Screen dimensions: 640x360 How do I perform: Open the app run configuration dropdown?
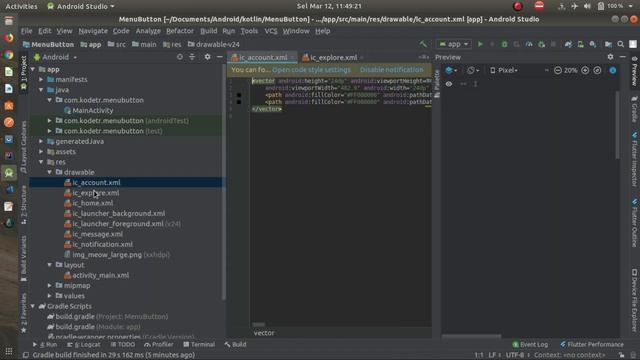tap(453, 44)
